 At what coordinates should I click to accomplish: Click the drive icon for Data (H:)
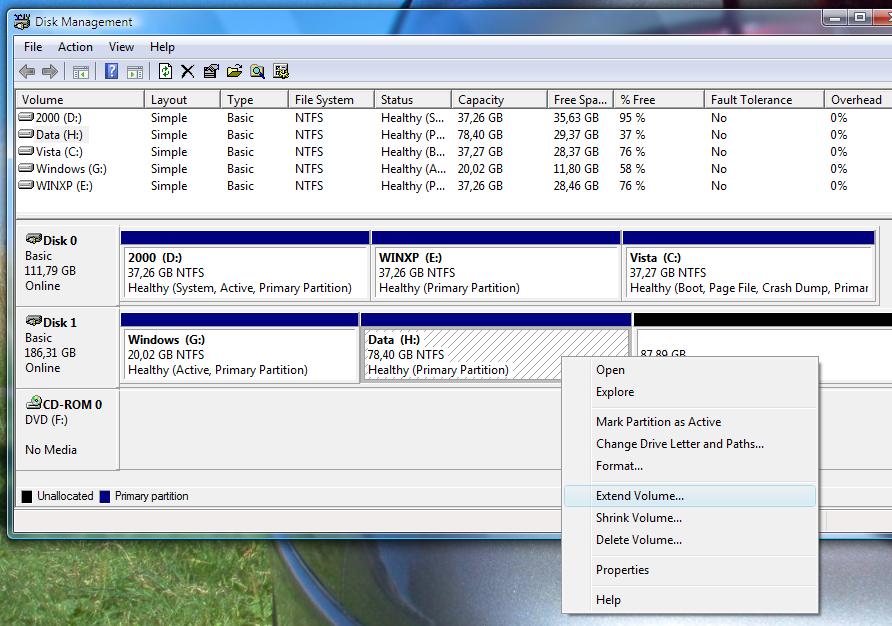click(26, 134)
